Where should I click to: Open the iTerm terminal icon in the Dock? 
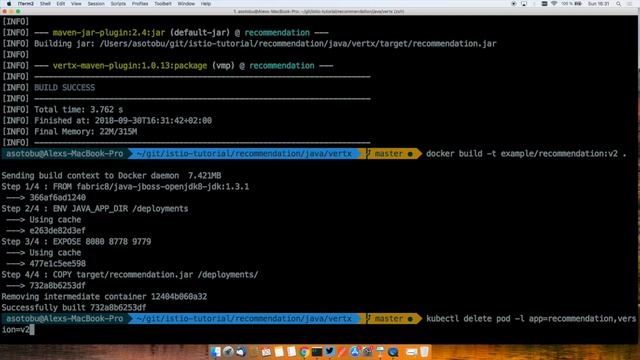pyautogui.click(x=317, y=351)
